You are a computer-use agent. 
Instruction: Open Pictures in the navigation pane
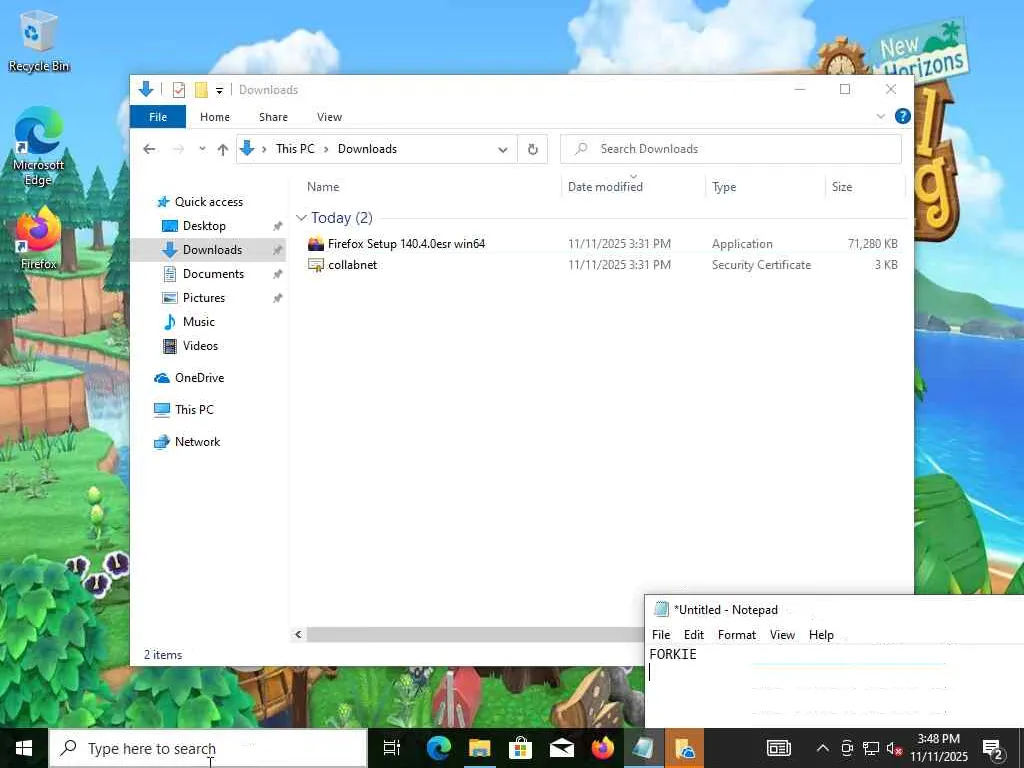pyautogui.click(x=204, y=298)
